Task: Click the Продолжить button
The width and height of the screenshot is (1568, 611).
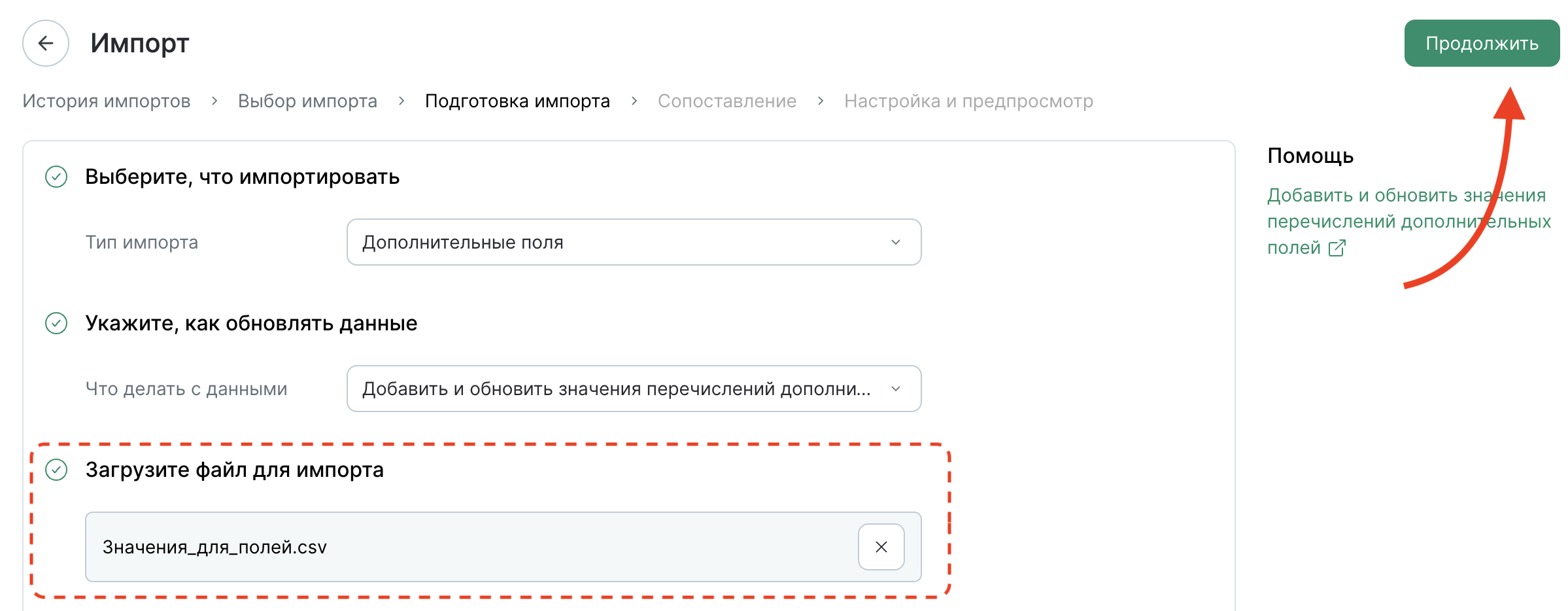Action: click(1482, 43)
